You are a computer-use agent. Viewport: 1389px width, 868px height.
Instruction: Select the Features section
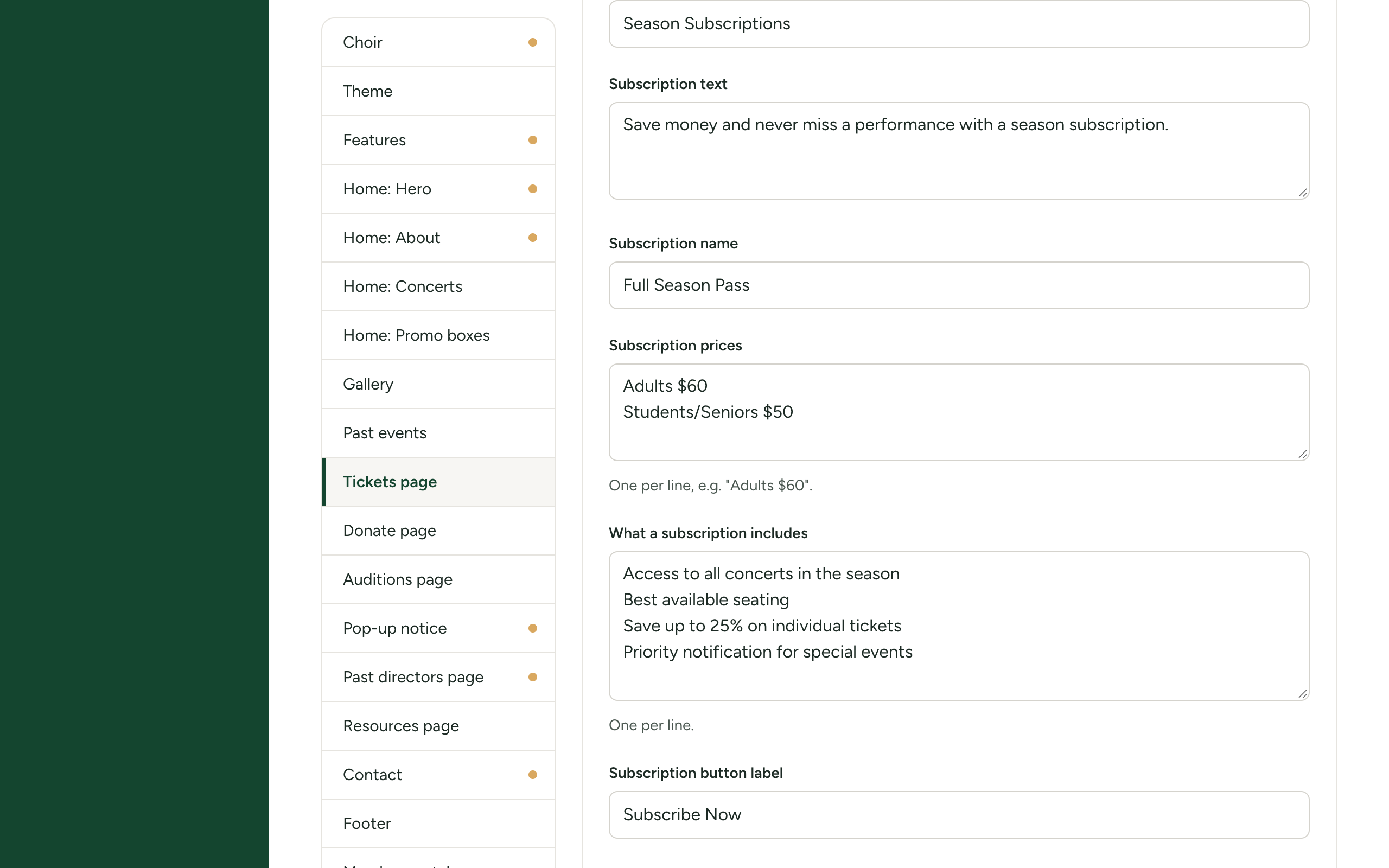438,140
